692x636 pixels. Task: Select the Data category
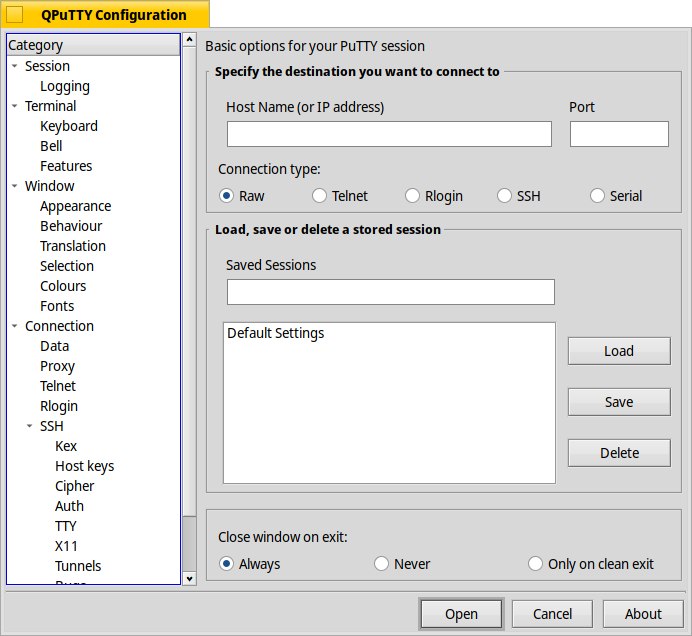point(54,346)
